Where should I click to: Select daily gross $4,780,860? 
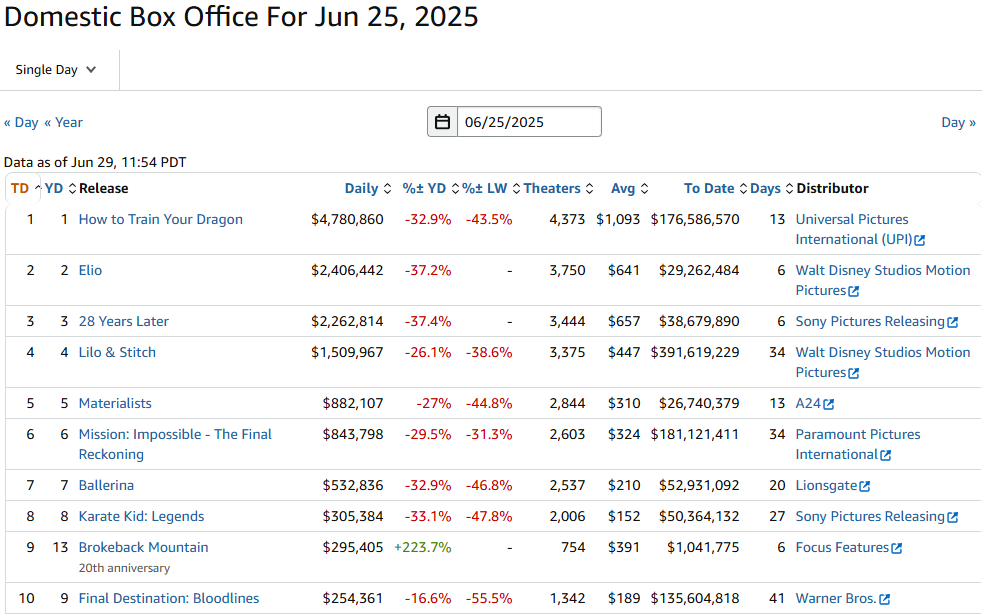coord(347,219)
